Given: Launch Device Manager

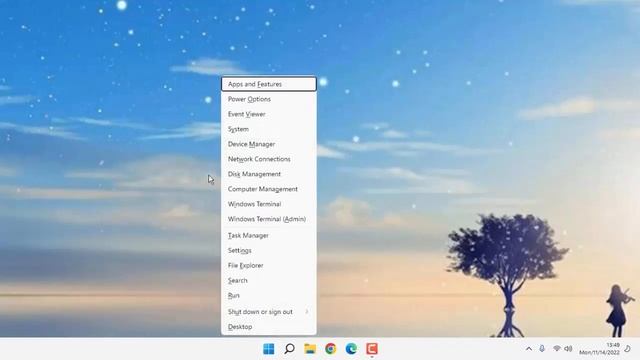Looking at the screenshot, I should (269, 144).
